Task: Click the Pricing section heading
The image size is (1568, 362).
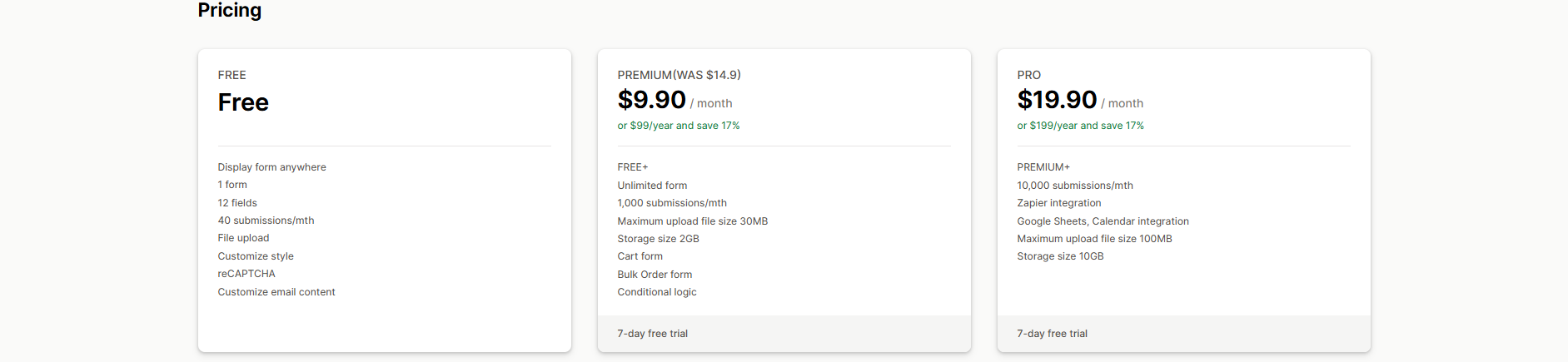Action: coord(229,10)
